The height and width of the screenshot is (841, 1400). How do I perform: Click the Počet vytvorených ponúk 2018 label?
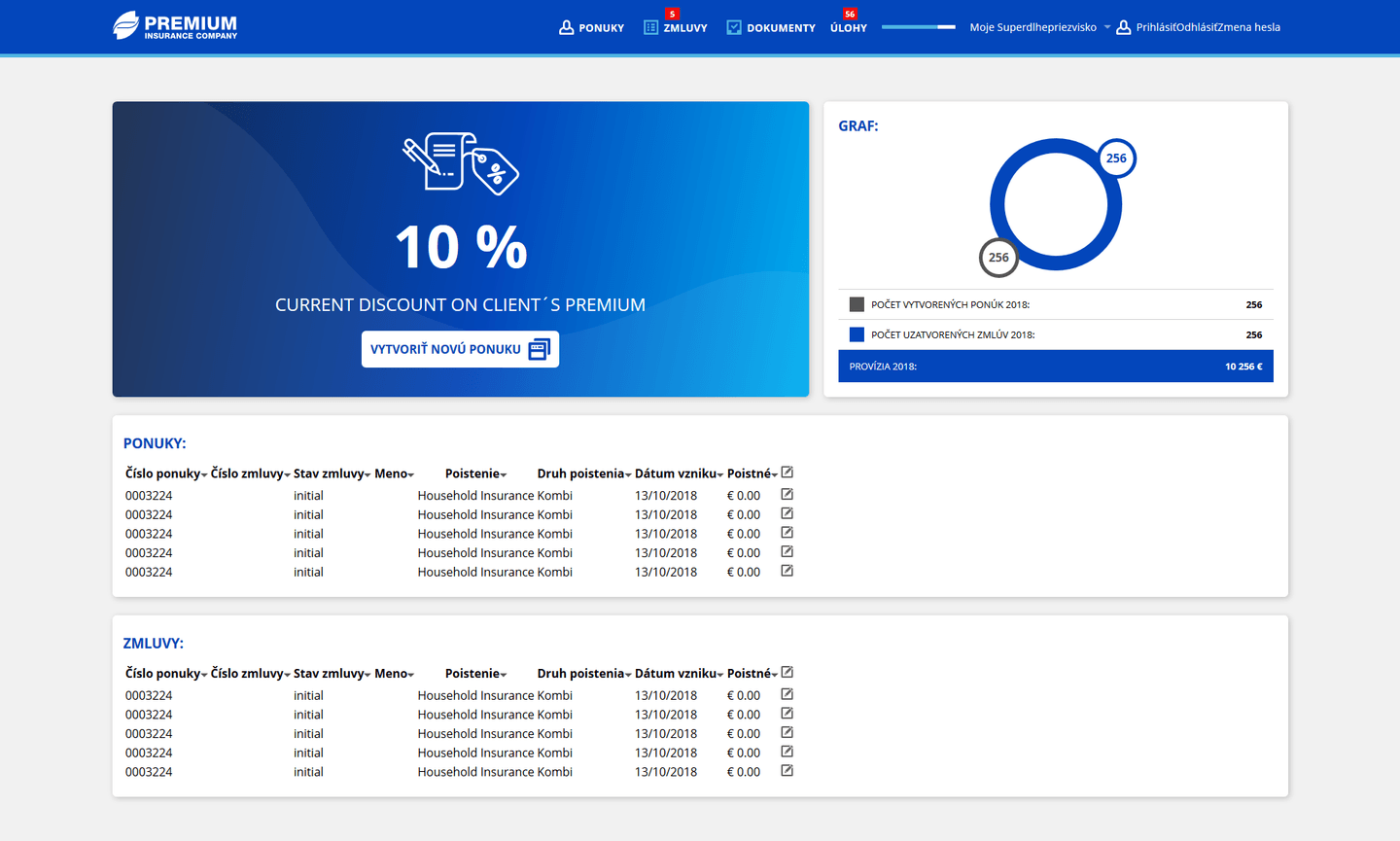click(950, 304)
